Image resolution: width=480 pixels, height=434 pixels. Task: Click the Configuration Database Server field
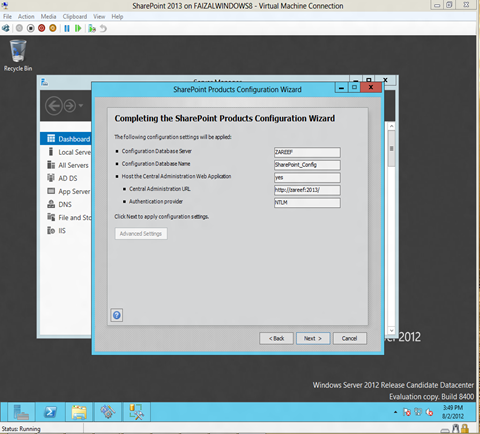pyautogui.click(x=307, y=152)
